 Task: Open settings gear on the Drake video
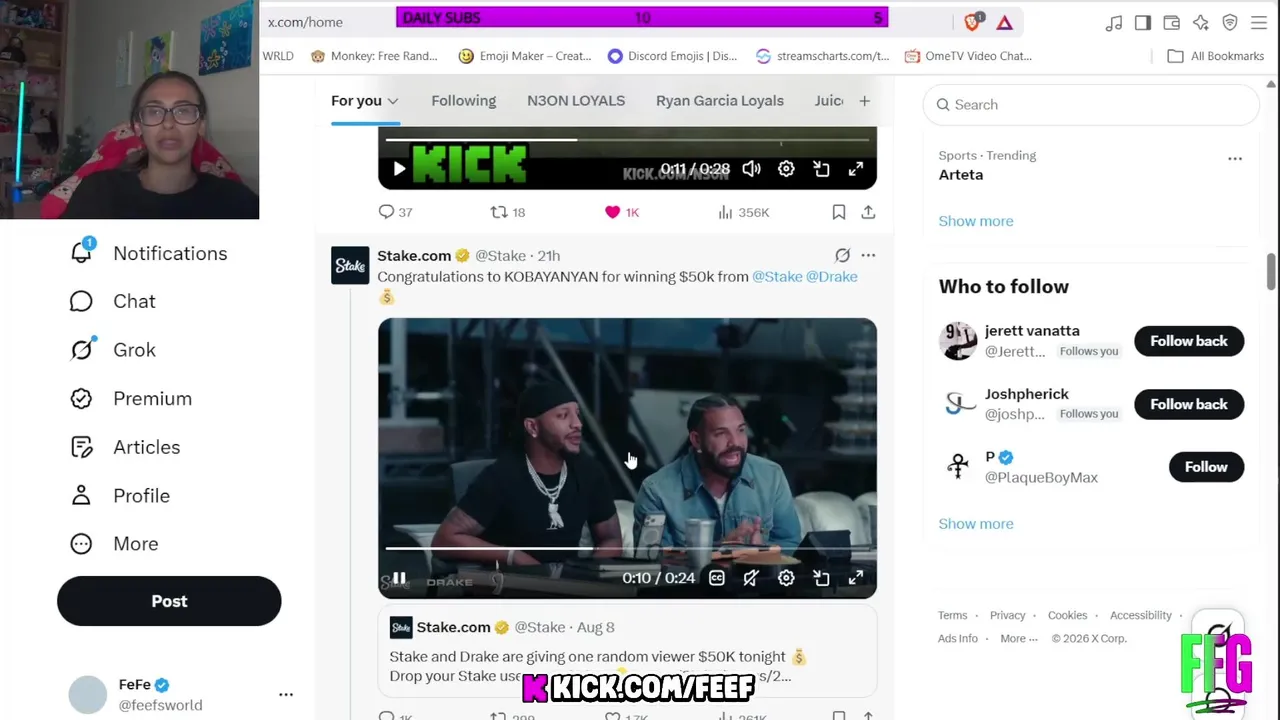click(x=786, y=578)
